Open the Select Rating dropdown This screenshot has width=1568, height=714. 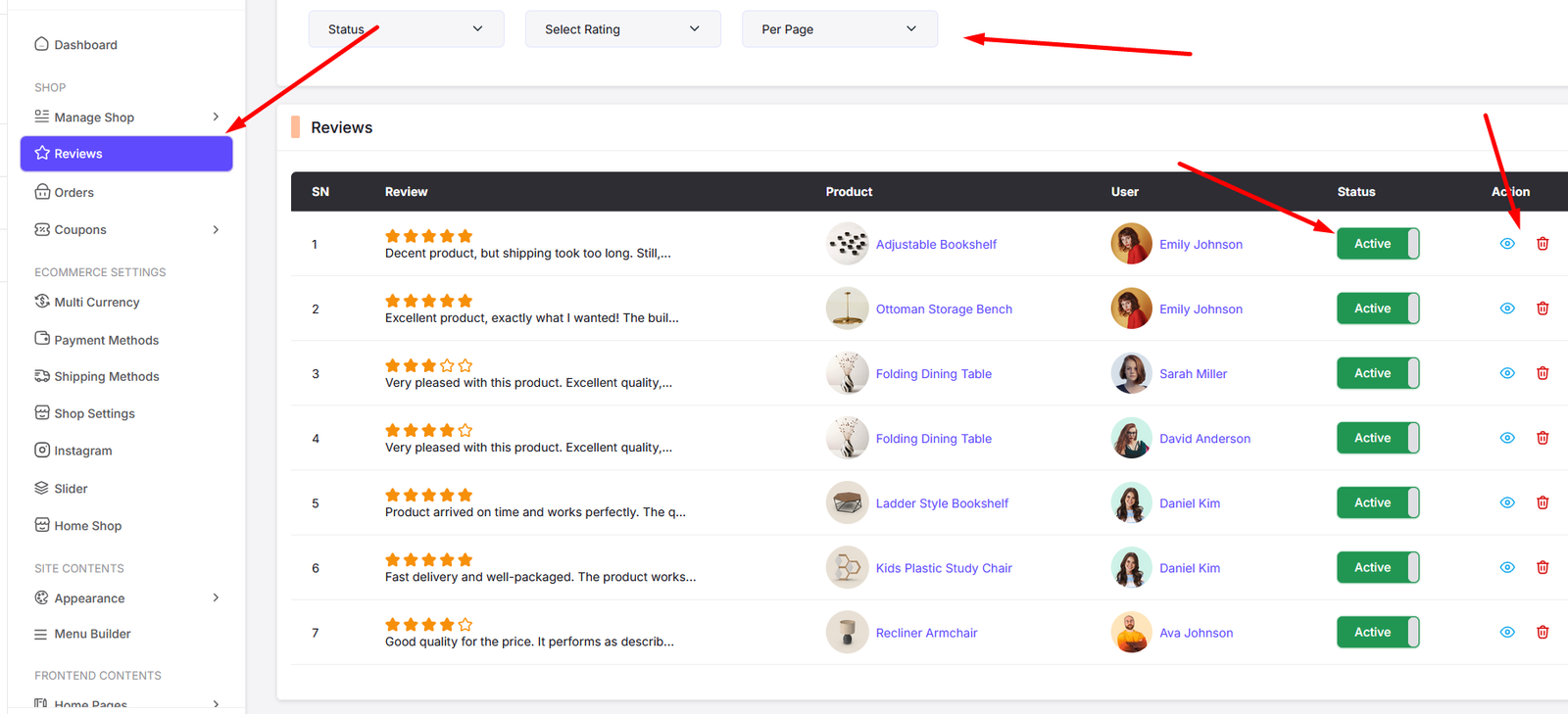(x=622, y=29)
